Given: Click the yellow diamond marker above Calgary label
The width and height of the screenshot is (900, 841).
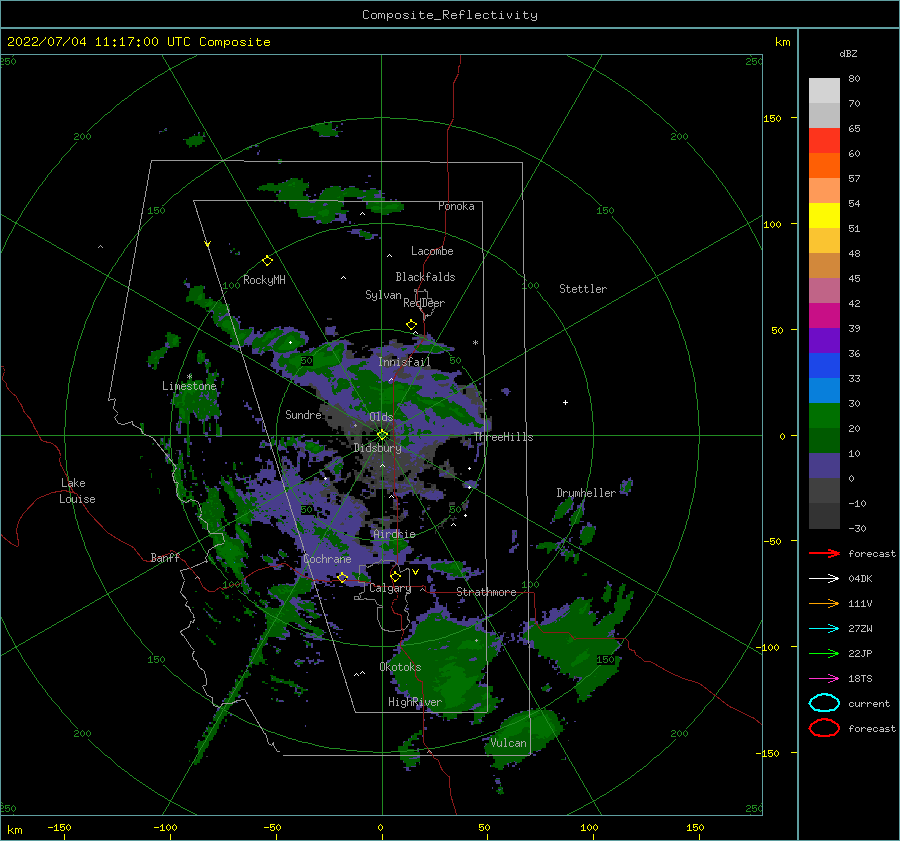Looking at the screenshot, I should click(x=395, y=576).
